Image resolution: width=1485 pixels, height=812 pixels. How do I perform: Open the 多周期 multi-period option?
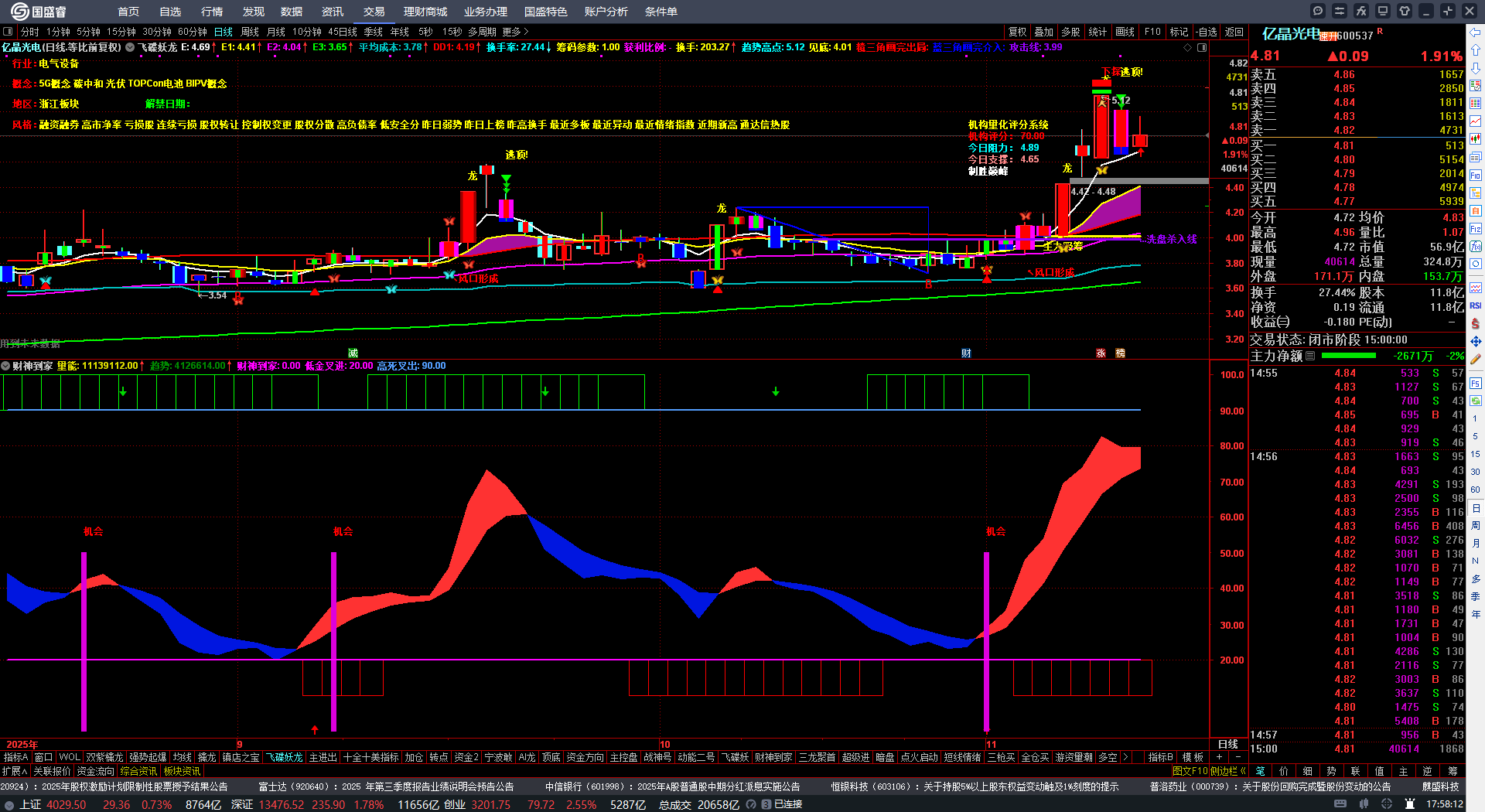(x=482, y=32)
